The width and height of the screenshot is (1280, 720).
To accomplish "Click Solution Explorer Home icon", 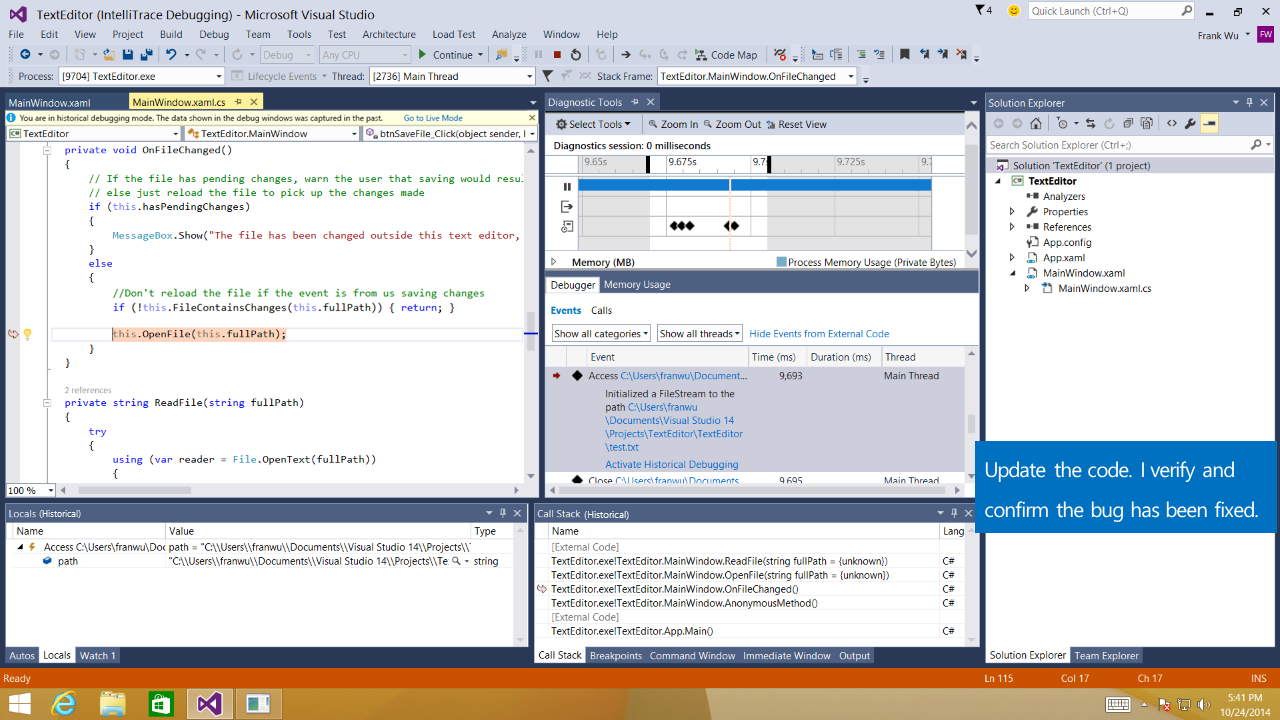I will tap(1036, 123).
